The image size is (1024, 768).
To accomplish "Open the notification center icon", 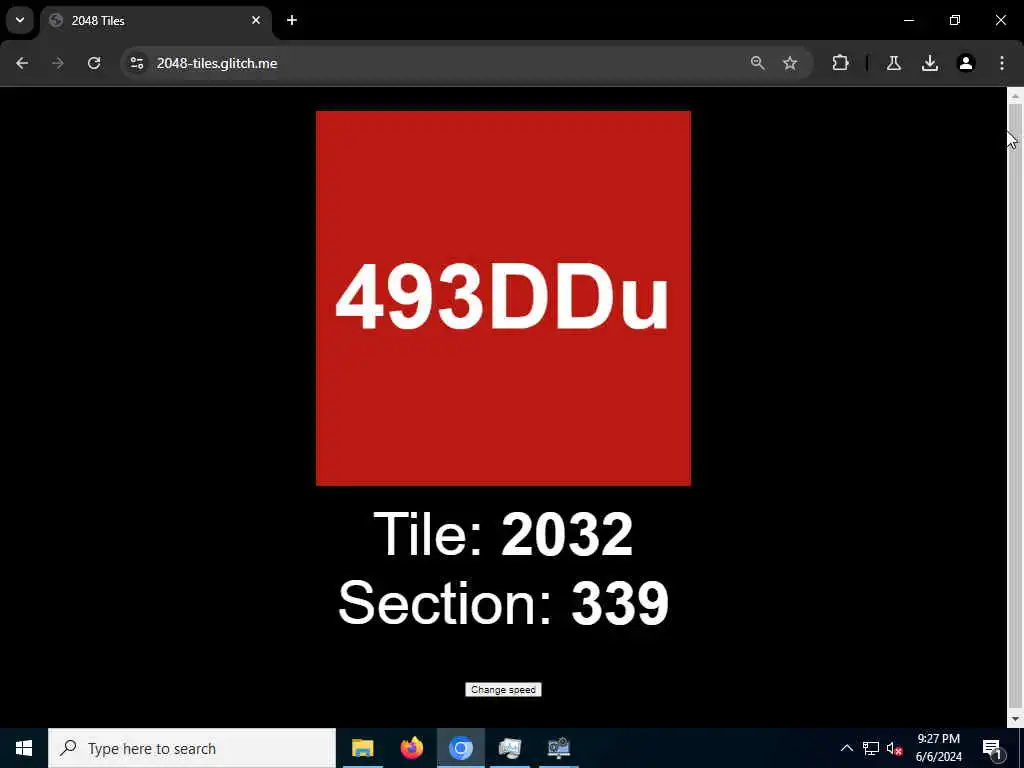I will click(x=992, y=748).
